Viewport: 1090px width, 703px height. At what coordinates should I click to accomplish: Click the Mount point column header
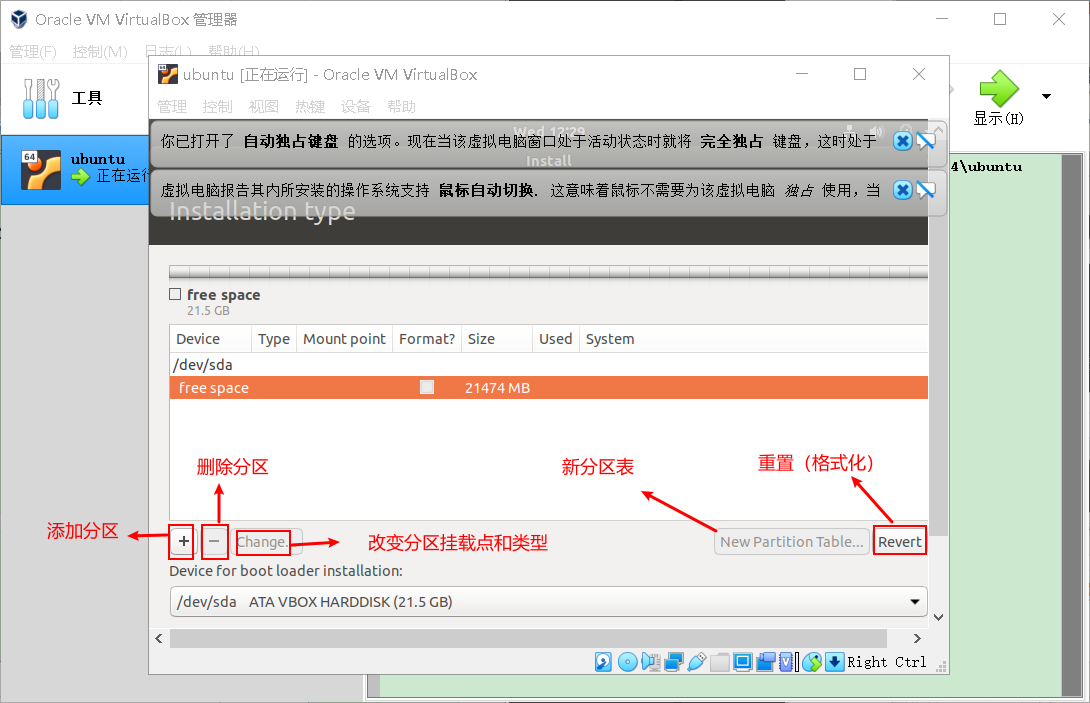tap(344, 339)
